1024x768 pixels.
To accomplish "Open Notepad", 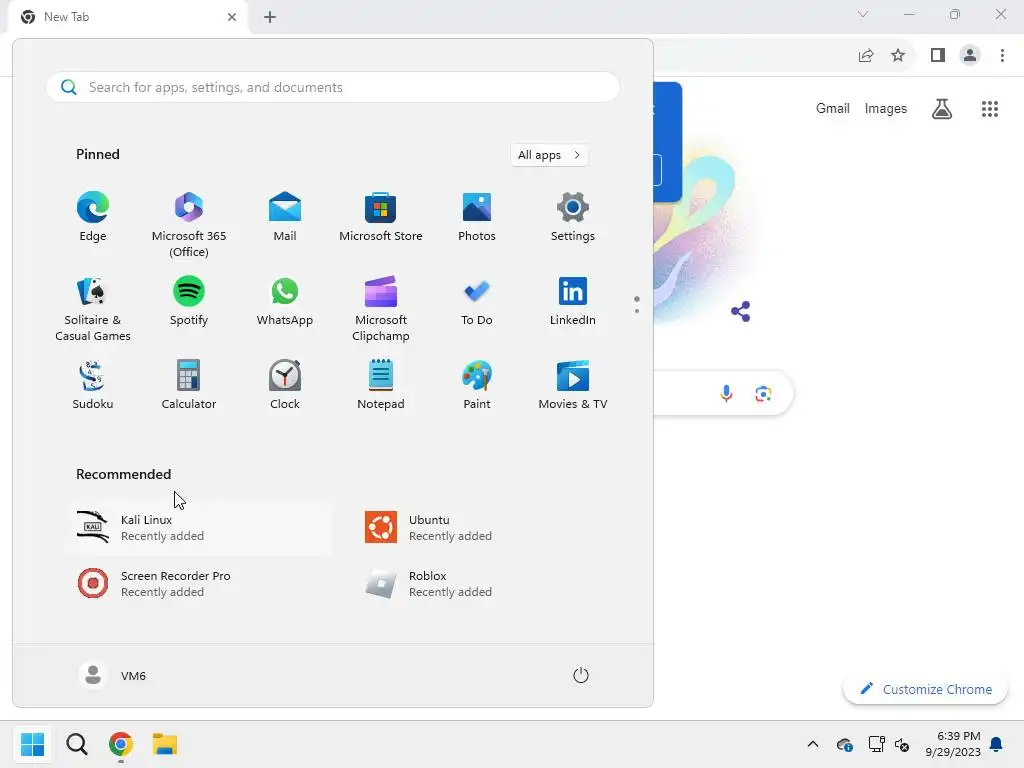I will pos(381,385).
